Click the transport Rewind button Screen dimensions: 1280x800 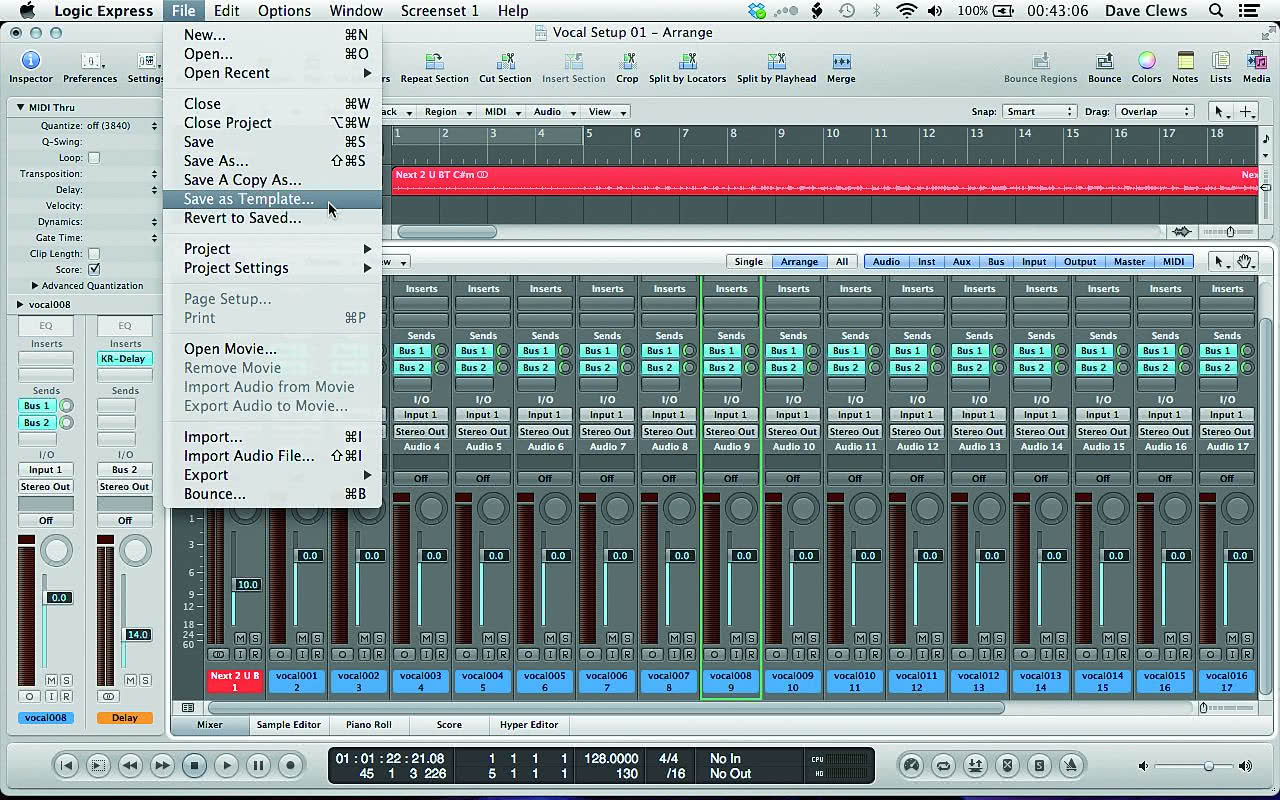click(130, 766)
